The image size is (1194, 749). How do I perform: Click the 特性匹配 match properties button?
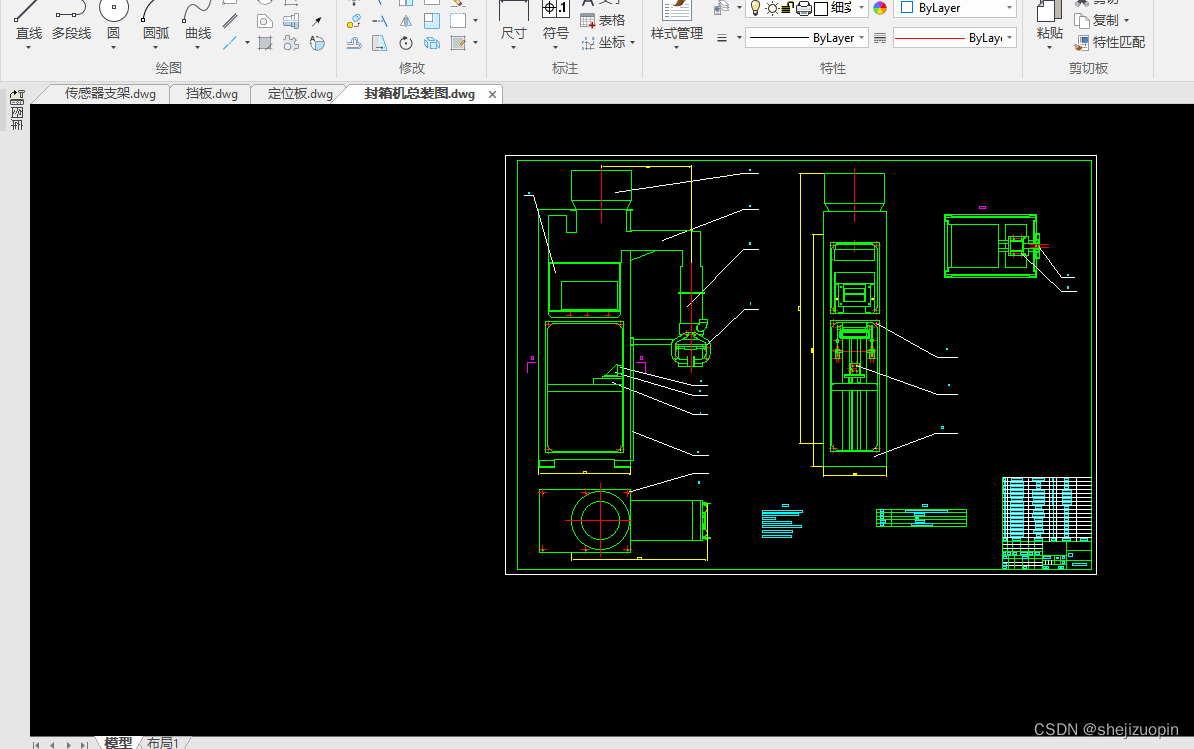click(x=1109, y=42)
